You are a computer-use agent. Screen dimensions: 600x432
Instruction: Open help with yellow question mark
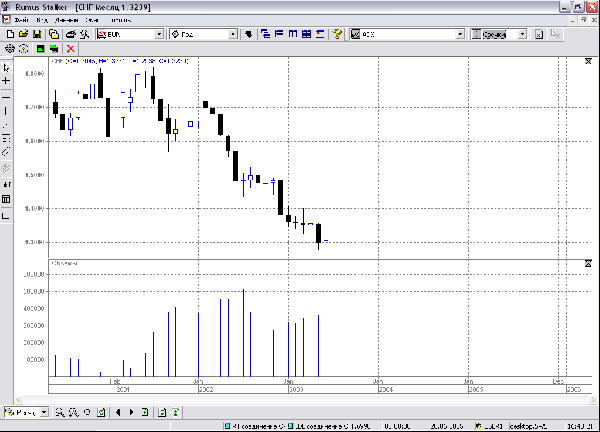337,34
